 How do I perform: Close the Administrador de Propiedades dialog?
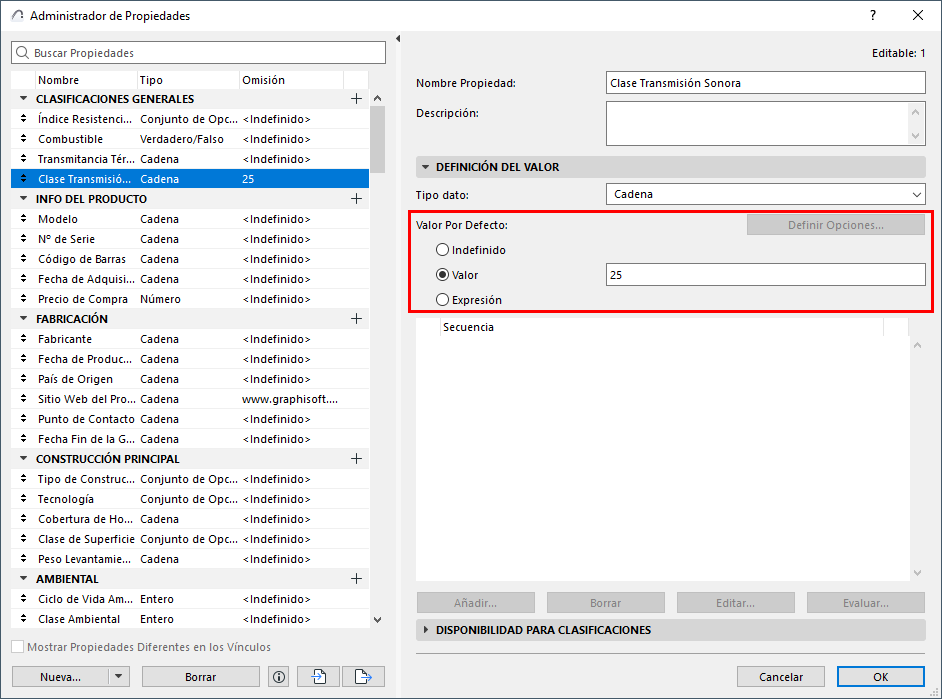point(918,16)
